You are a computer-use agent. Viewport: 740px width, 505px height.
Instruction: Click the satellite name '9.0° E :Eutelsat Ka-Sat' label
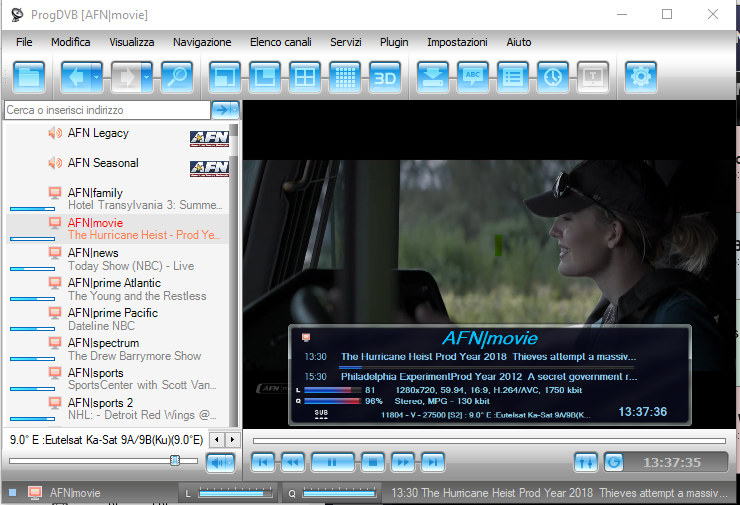click(106, 440)
